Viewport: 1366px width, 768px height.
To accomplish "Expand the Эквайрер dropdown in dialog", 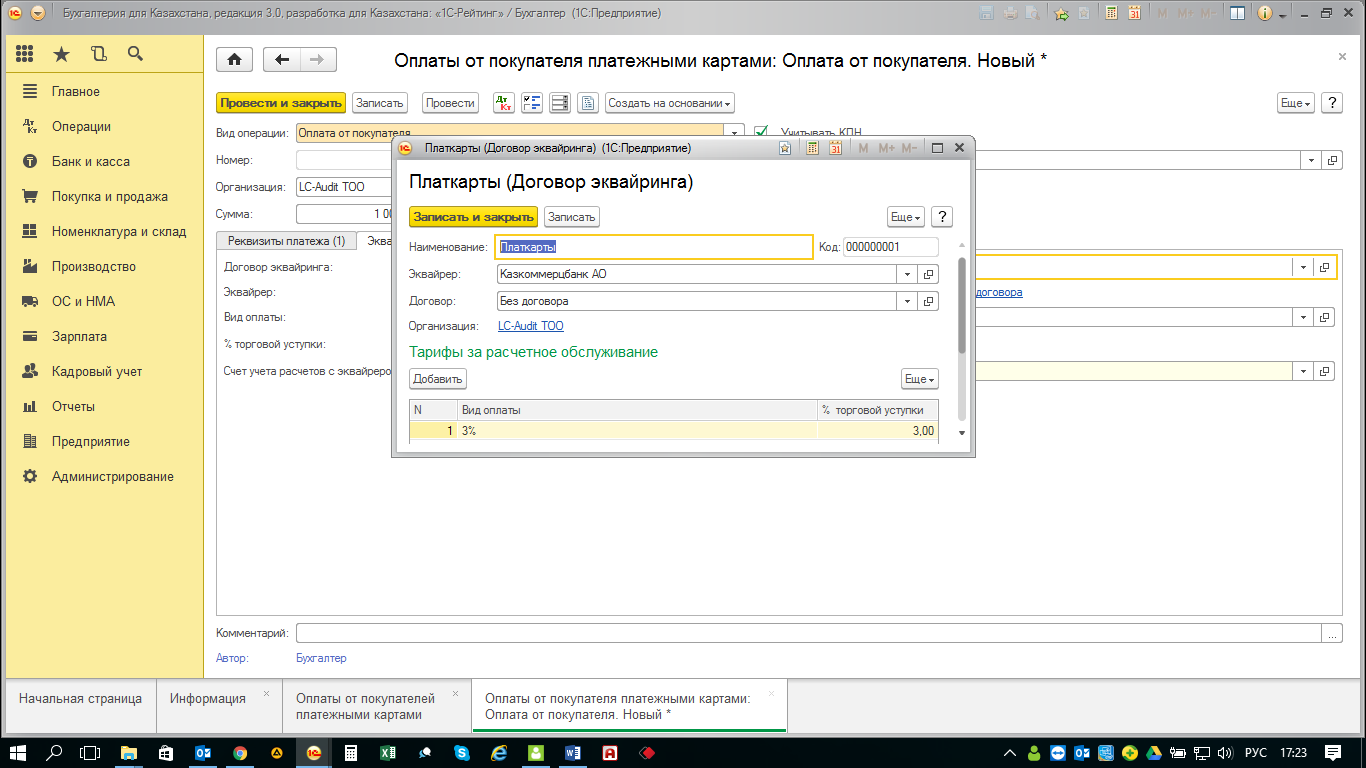I will click(x=907, y=274).
